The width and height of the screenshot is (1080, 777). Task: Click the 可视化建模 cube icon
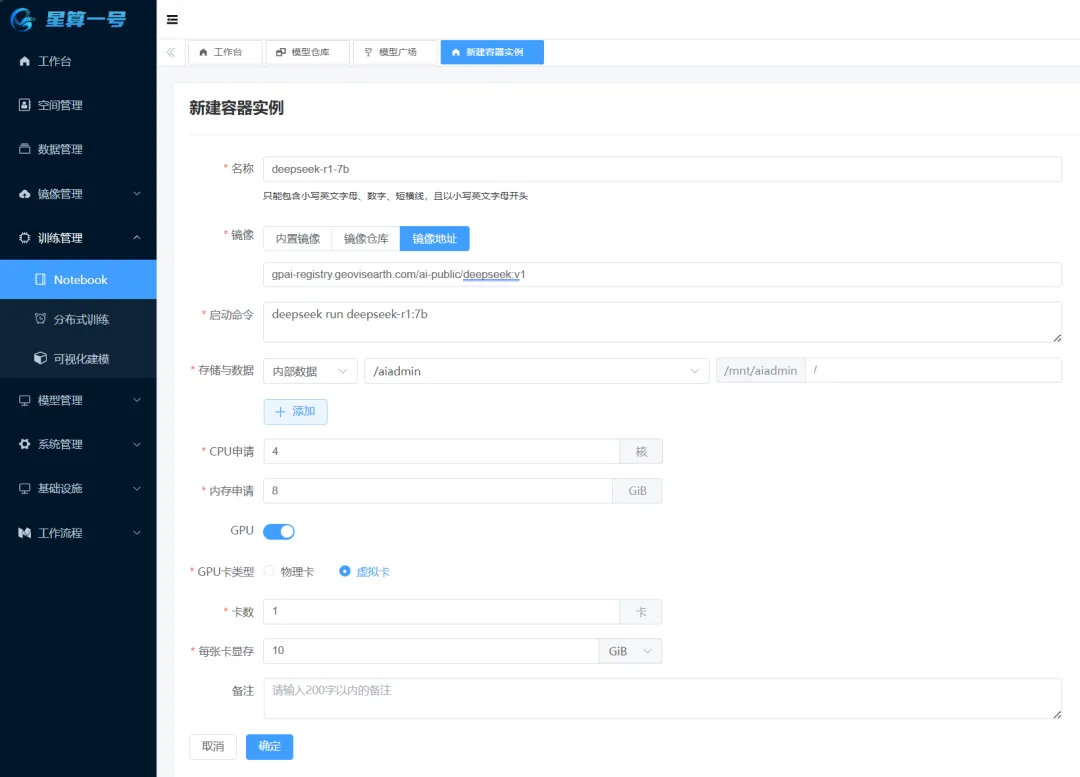pos(40,358)
